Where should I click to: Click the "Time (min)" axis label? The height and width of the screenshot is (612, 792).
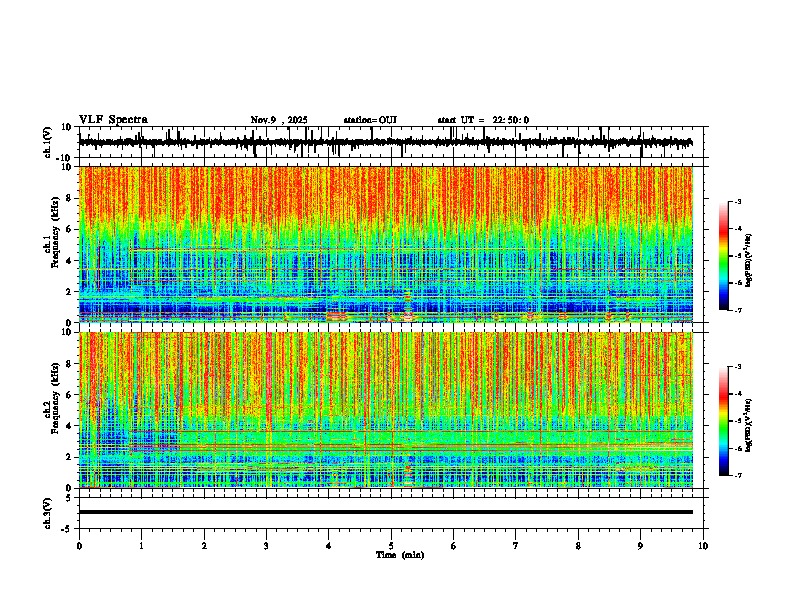coord(400,555)
